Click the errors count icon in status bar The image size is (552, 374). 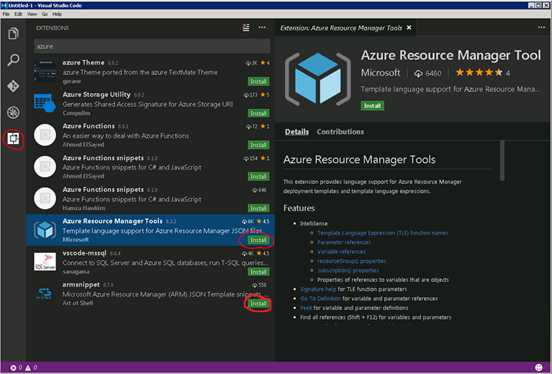[13, 368]
